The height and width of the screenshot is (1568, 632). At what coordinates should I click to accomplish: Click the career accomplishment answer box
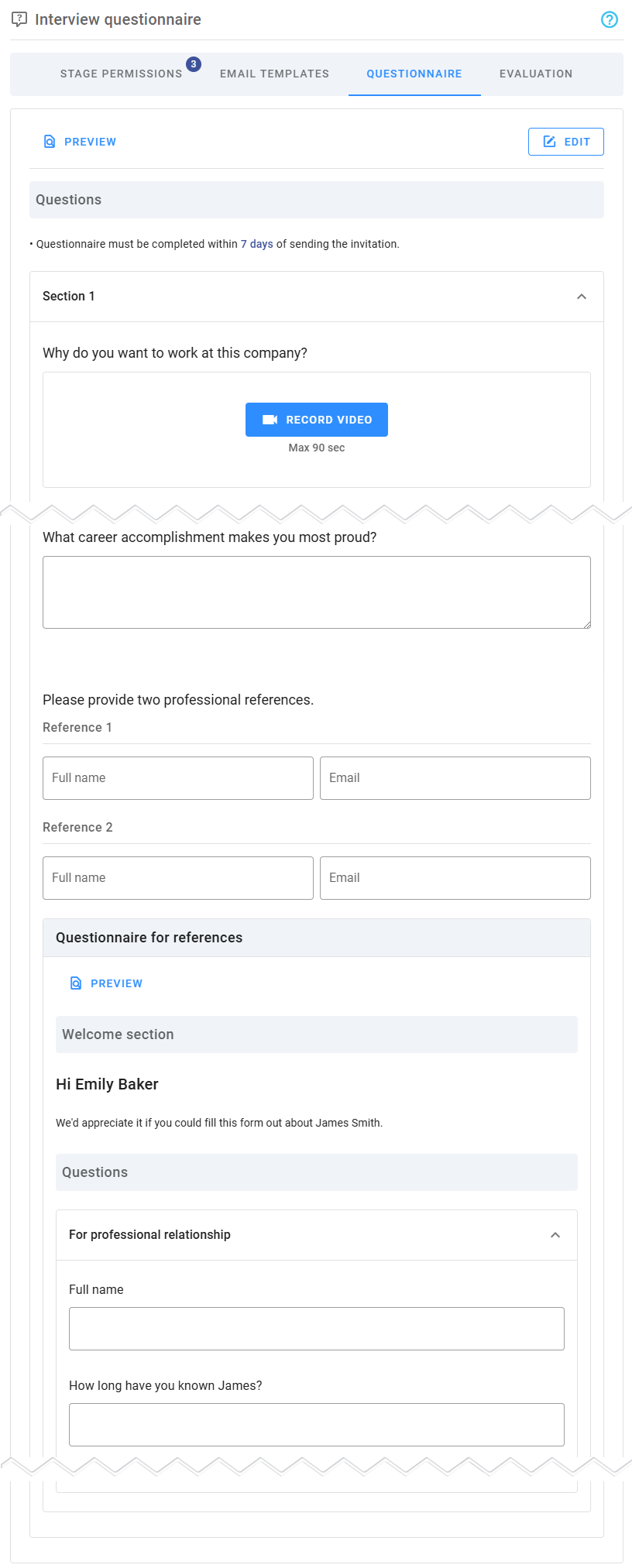pyautogui.click(x=316, y=591)
